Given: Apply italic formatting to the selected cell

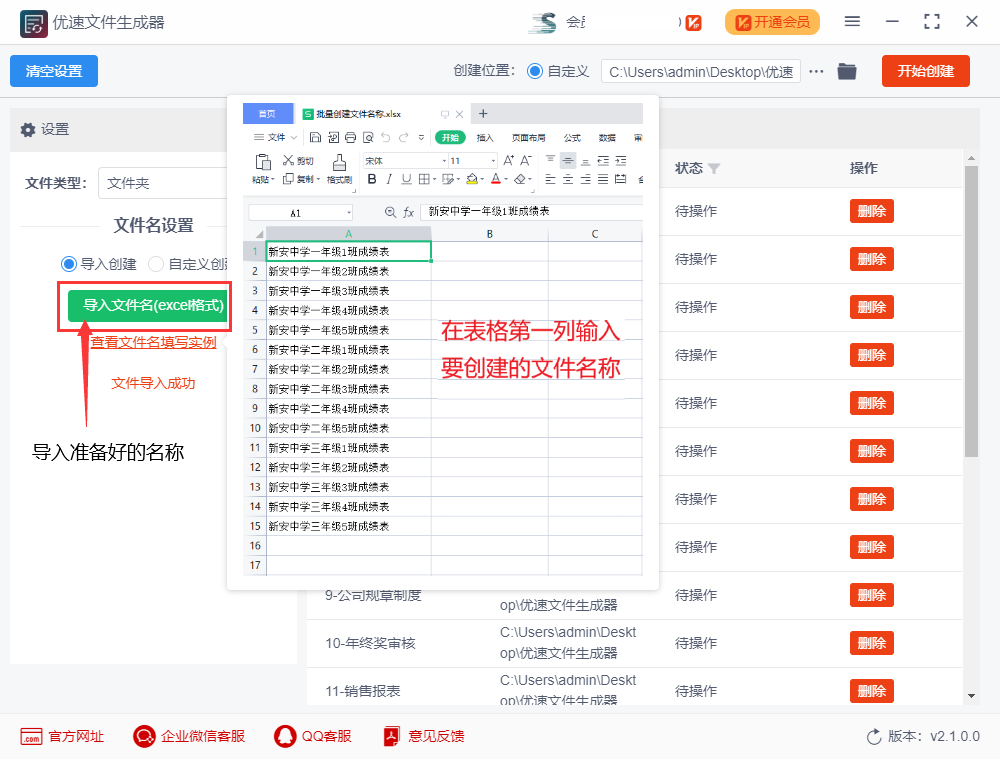Looking at the screenshot, I should [x=390, y=180].
